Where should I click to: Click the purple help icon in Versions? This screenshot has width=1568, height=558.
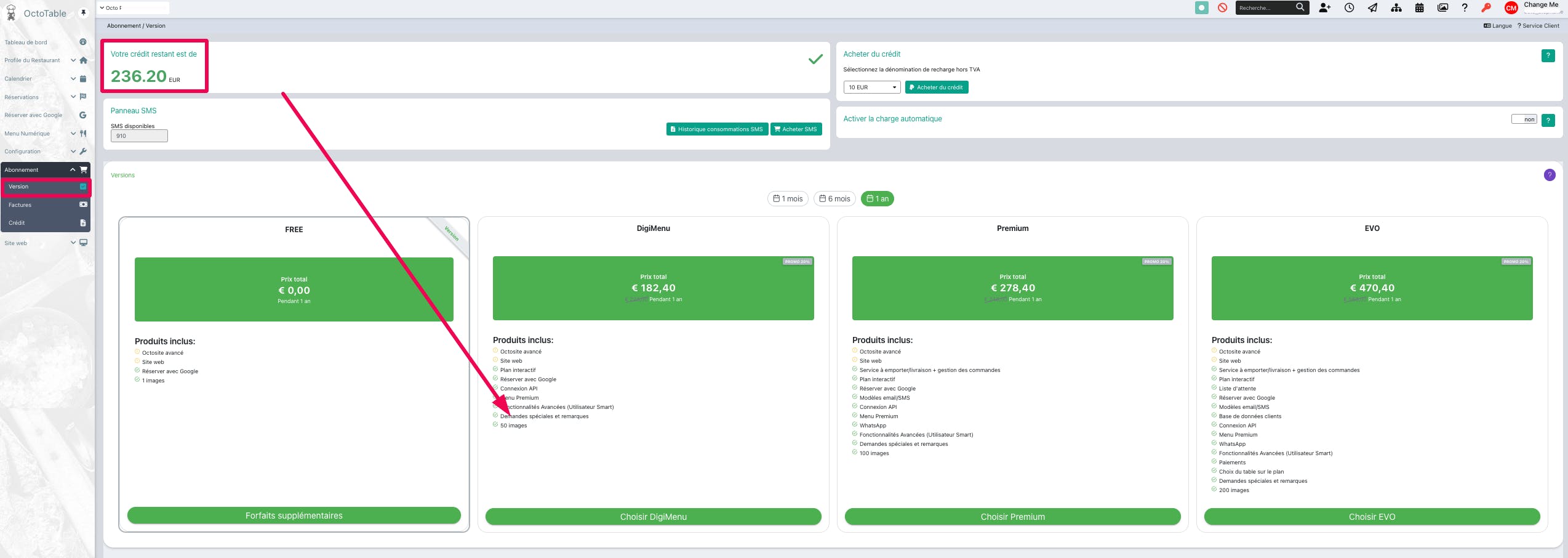pyautogui.click(x=1550, y=175)
